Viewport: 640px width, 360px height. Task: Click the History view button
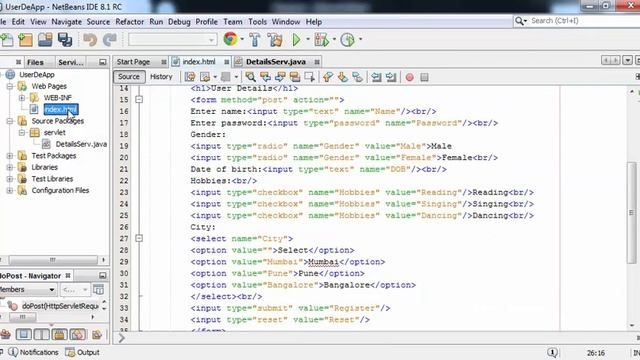pos(161,77)
